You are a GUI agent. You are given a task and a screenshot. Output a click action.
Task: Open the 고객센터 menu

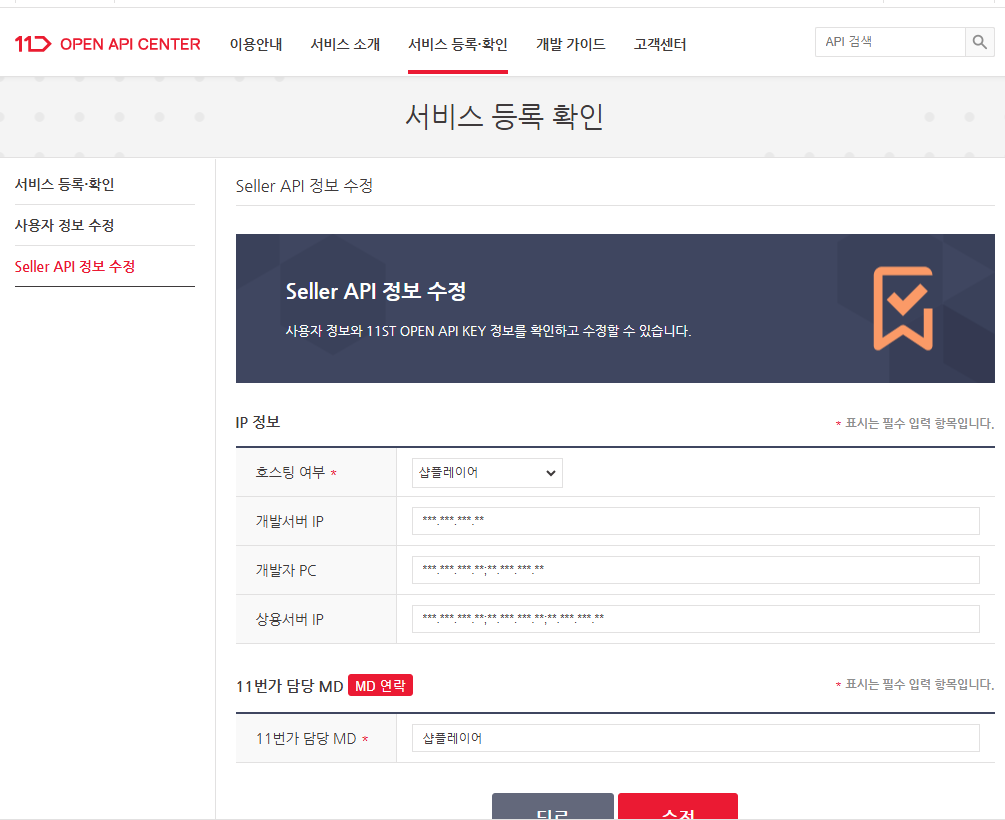click(x=660, y=44)
